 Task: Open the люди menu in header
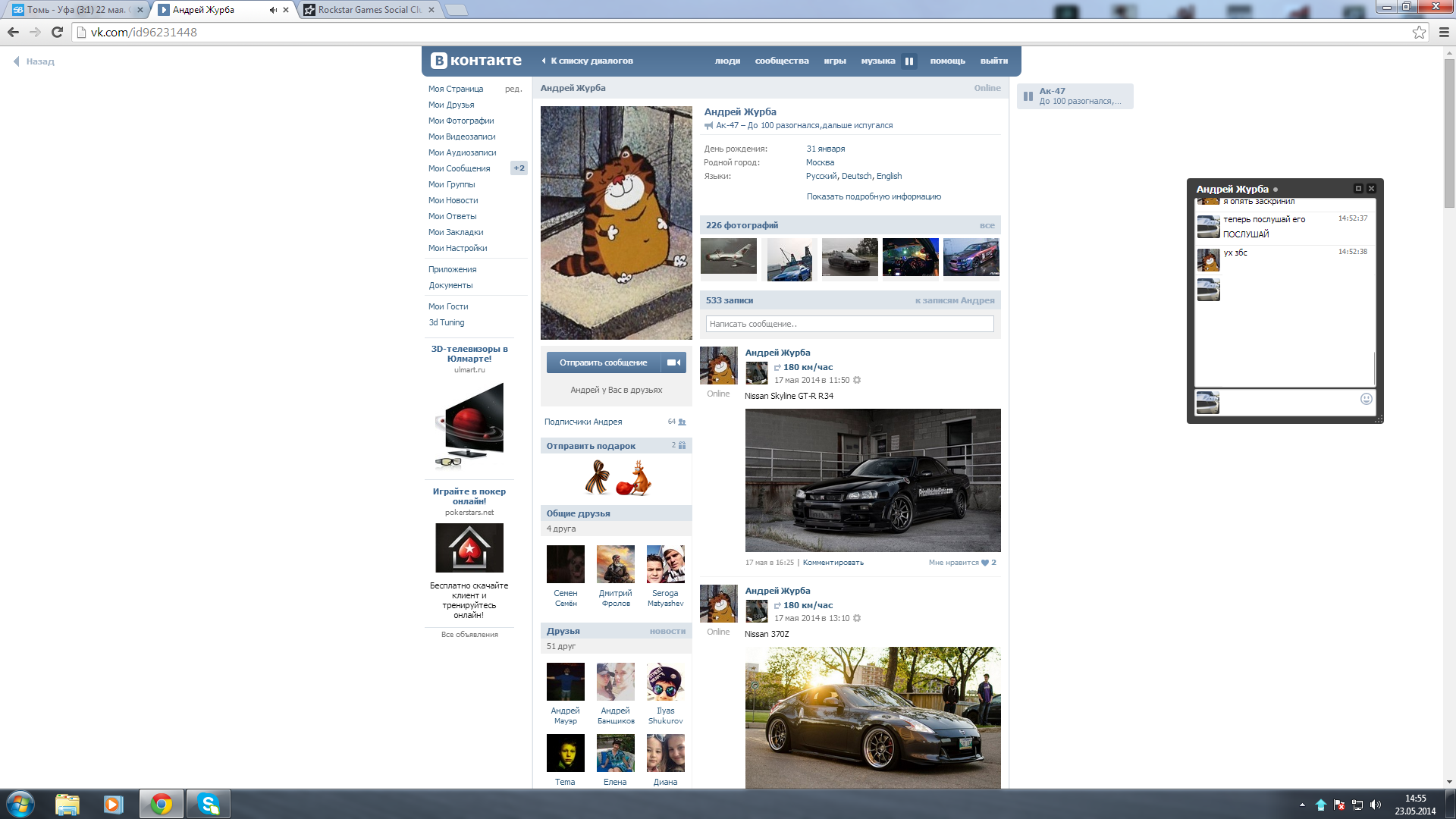727,61
